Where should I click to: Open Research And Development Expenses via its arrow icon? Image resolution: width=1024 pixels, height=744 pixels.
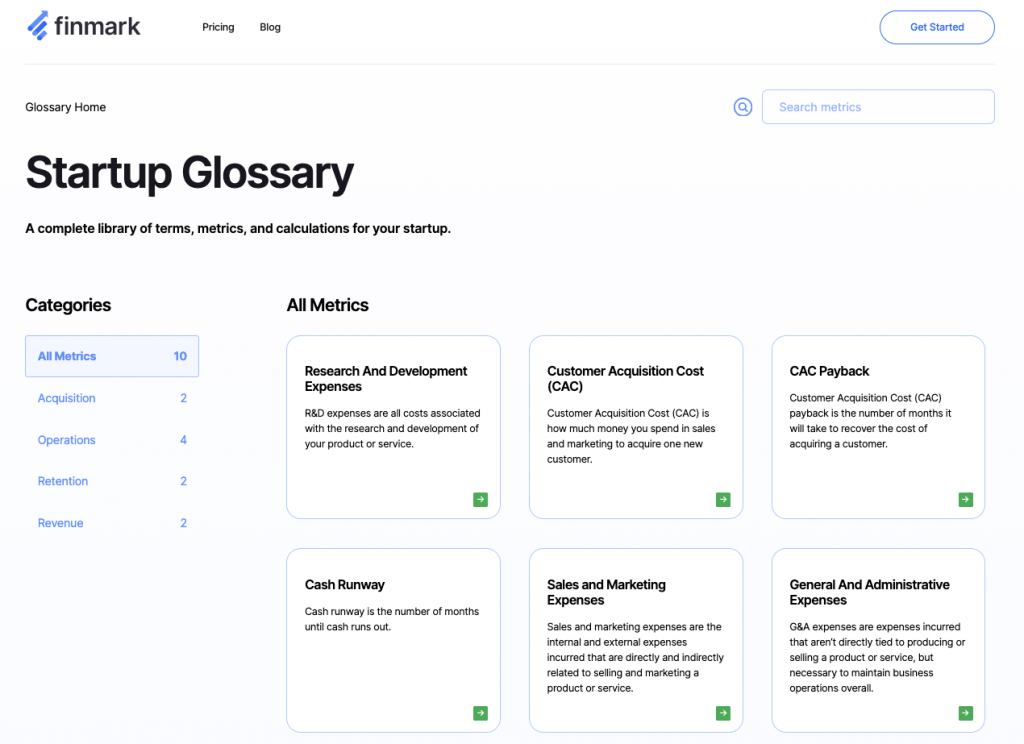(x=480, y=499)
